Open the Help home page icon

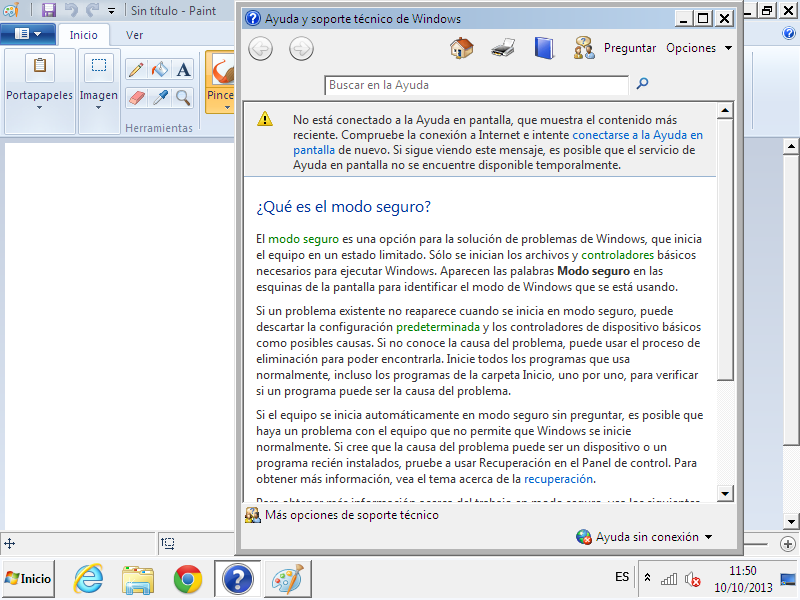462,48
